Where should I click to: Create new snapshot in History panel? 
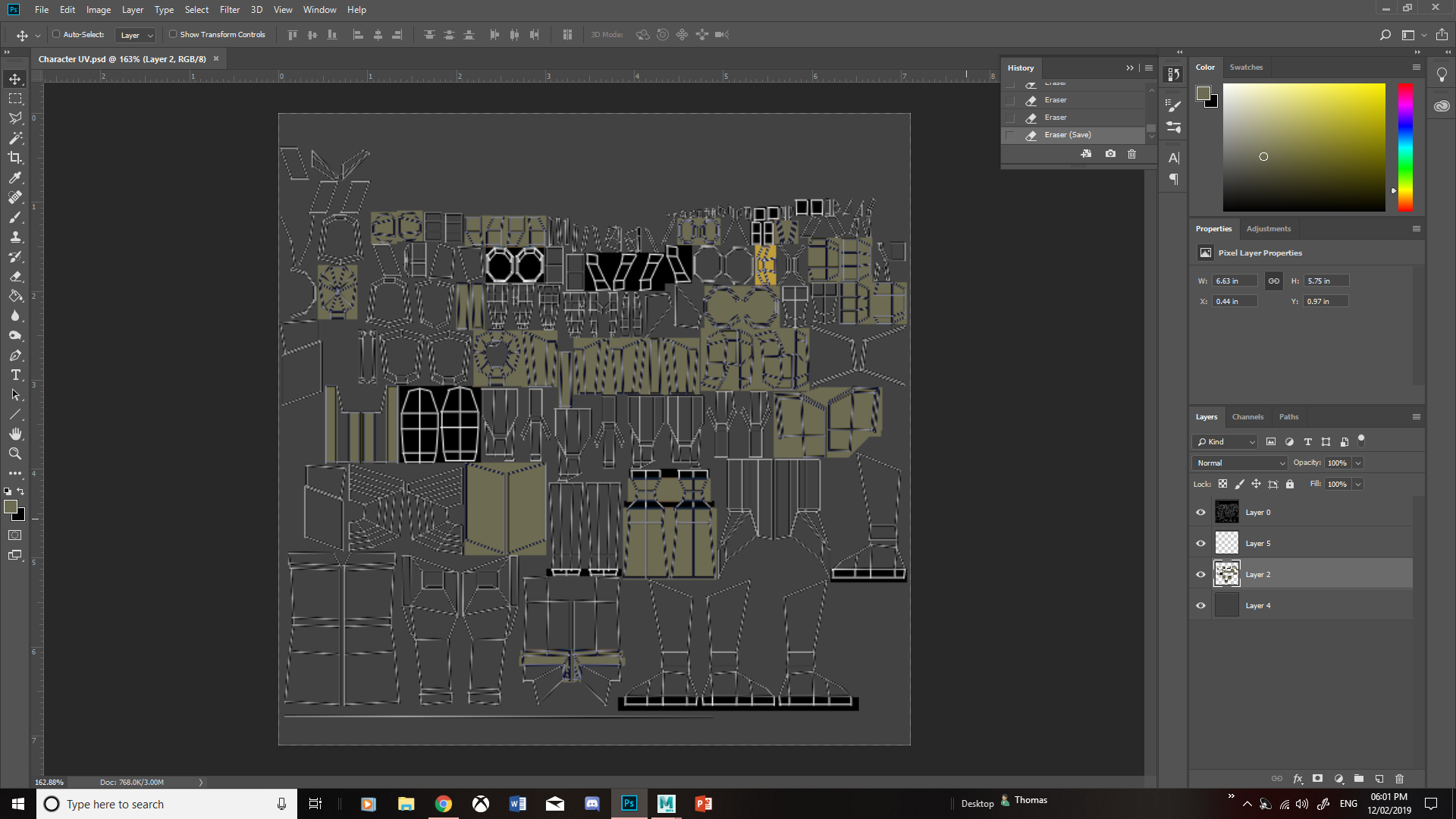coord(1110,154)
